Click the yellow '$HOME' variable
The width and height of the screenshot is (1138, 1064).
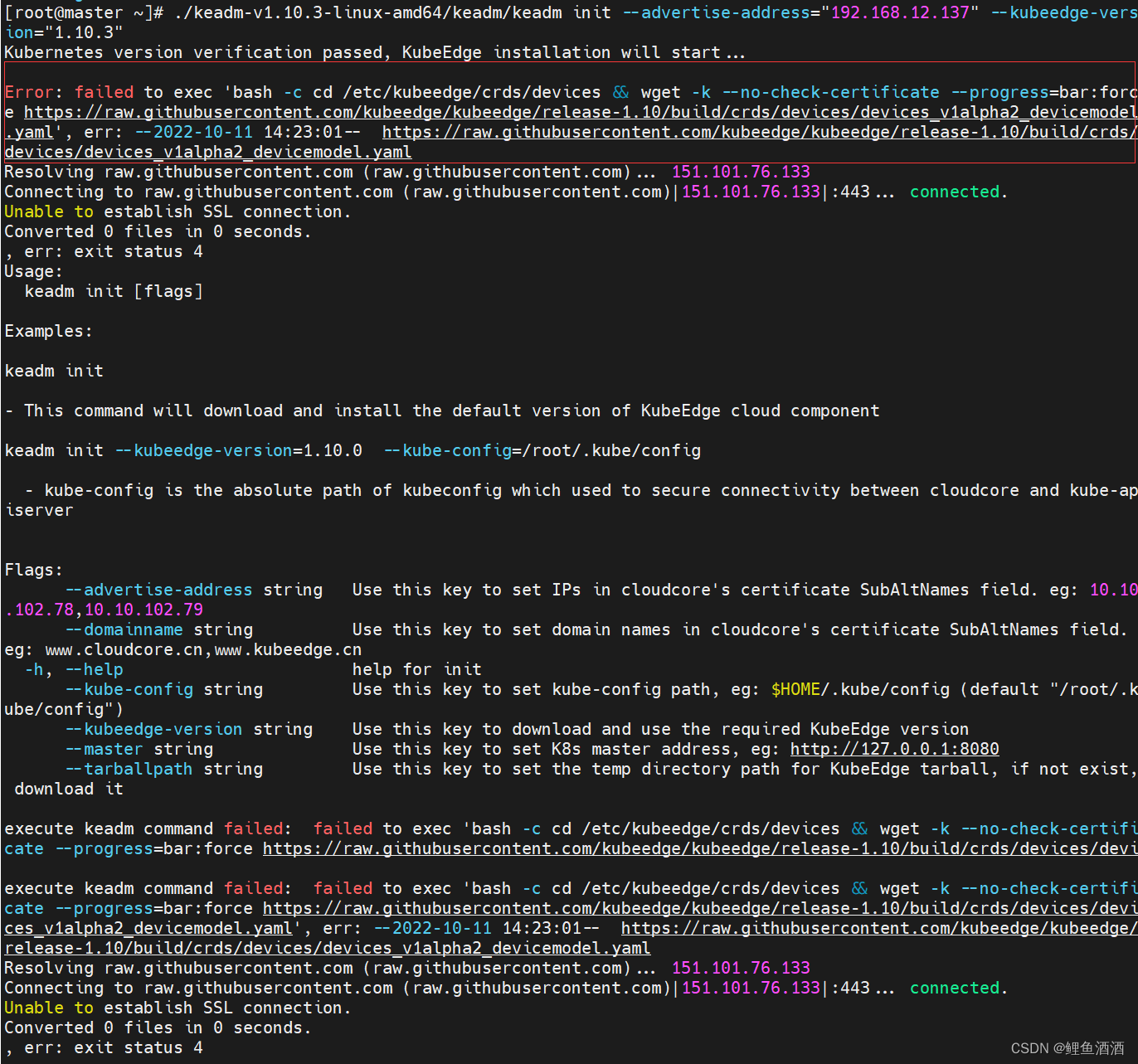[x=795, y=689]
